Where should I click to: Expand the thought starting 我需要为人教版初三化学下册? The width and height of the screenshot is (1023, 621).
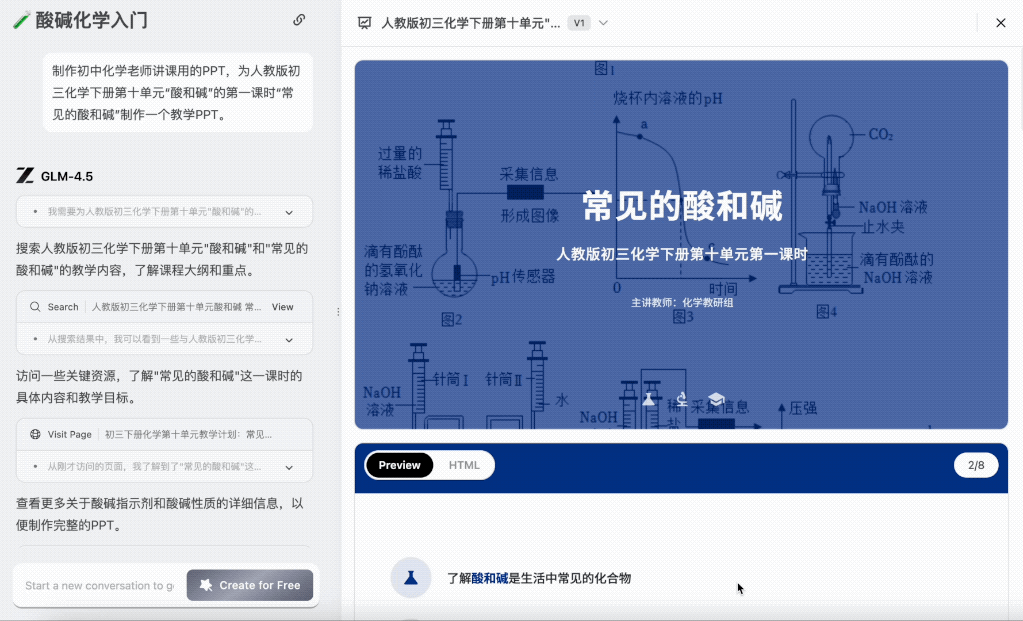289,212
